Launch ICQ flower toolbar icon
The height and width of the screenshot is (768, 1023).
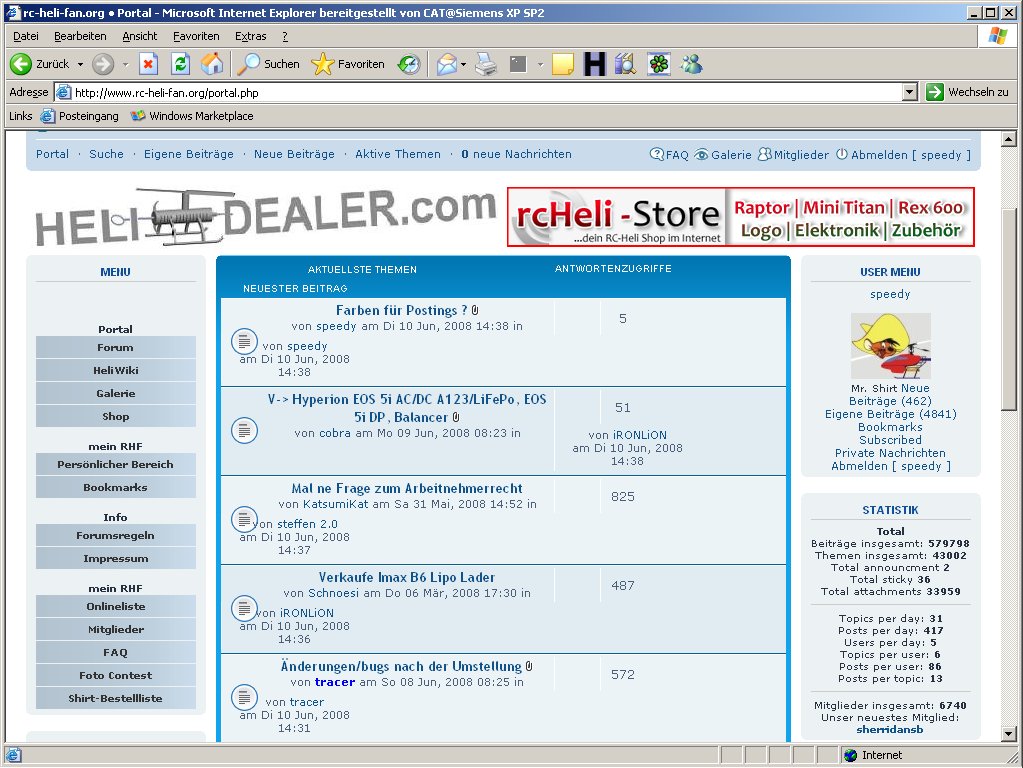pyautogui.click(x=659, y=64)
